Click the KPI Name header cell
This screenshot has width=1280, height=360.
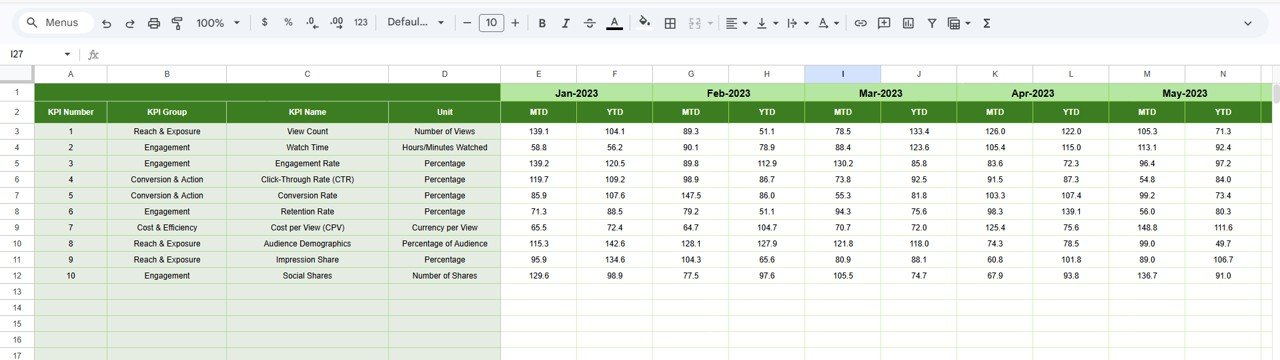(x=307, y=112)
